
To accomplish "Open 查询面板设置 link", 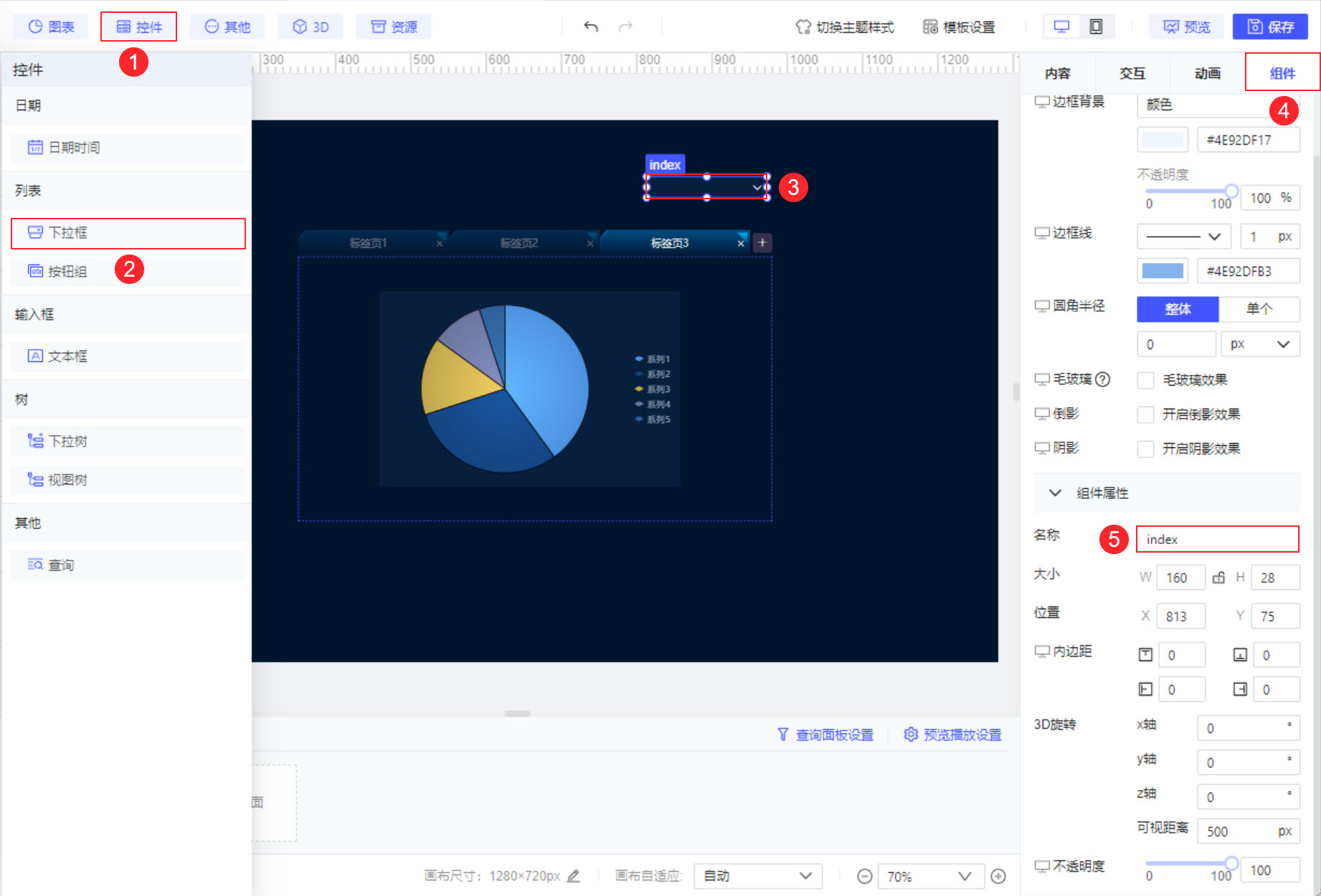I will click(825, 735).
